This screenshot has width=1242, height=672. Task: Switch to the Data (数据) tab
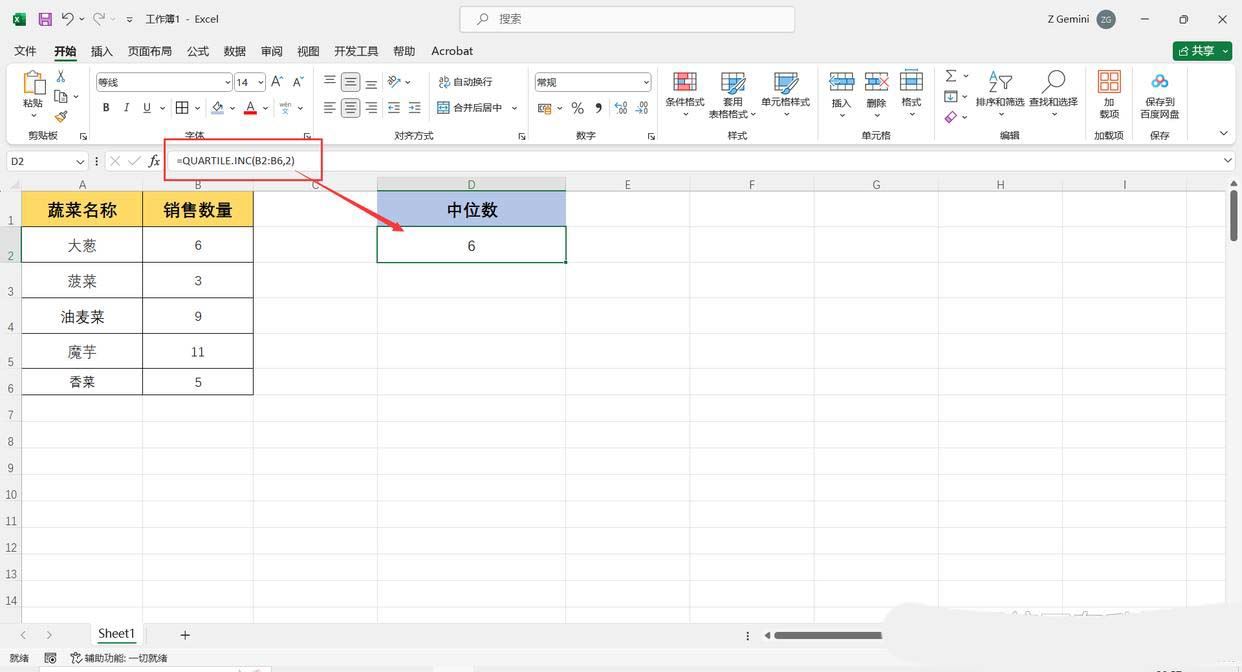pos(235,51)
